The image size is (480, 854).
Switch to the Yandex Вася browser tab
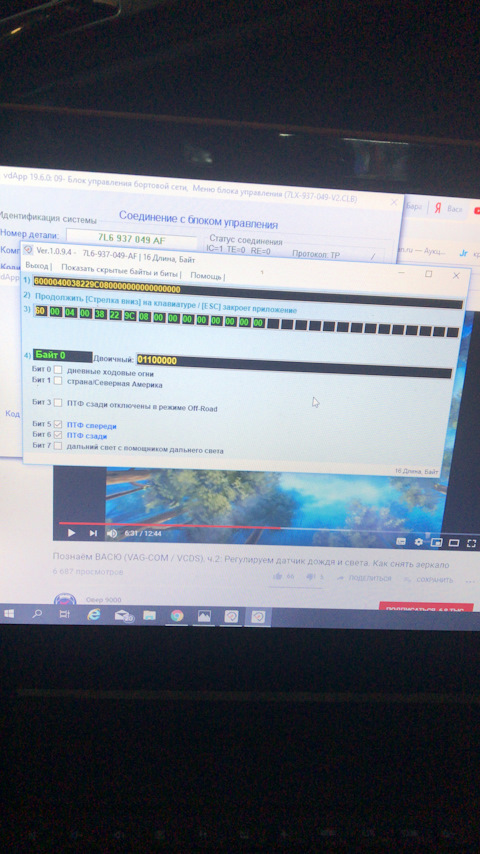[447, 209]
